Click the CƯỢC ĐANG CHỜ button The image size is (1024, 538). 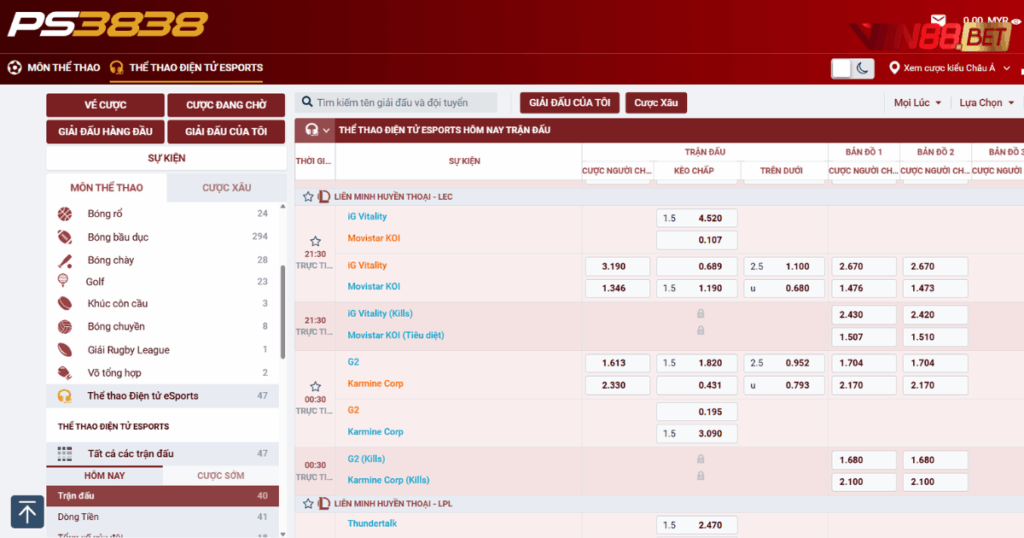[x=226, y=105]
